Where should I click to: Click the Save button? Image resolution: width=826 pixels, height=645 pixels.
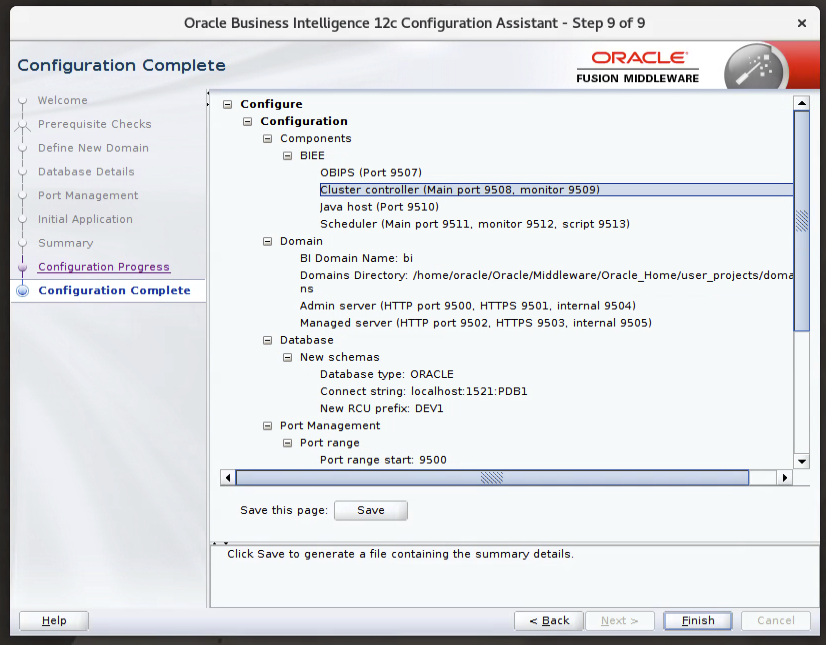(x=371, y=510)
